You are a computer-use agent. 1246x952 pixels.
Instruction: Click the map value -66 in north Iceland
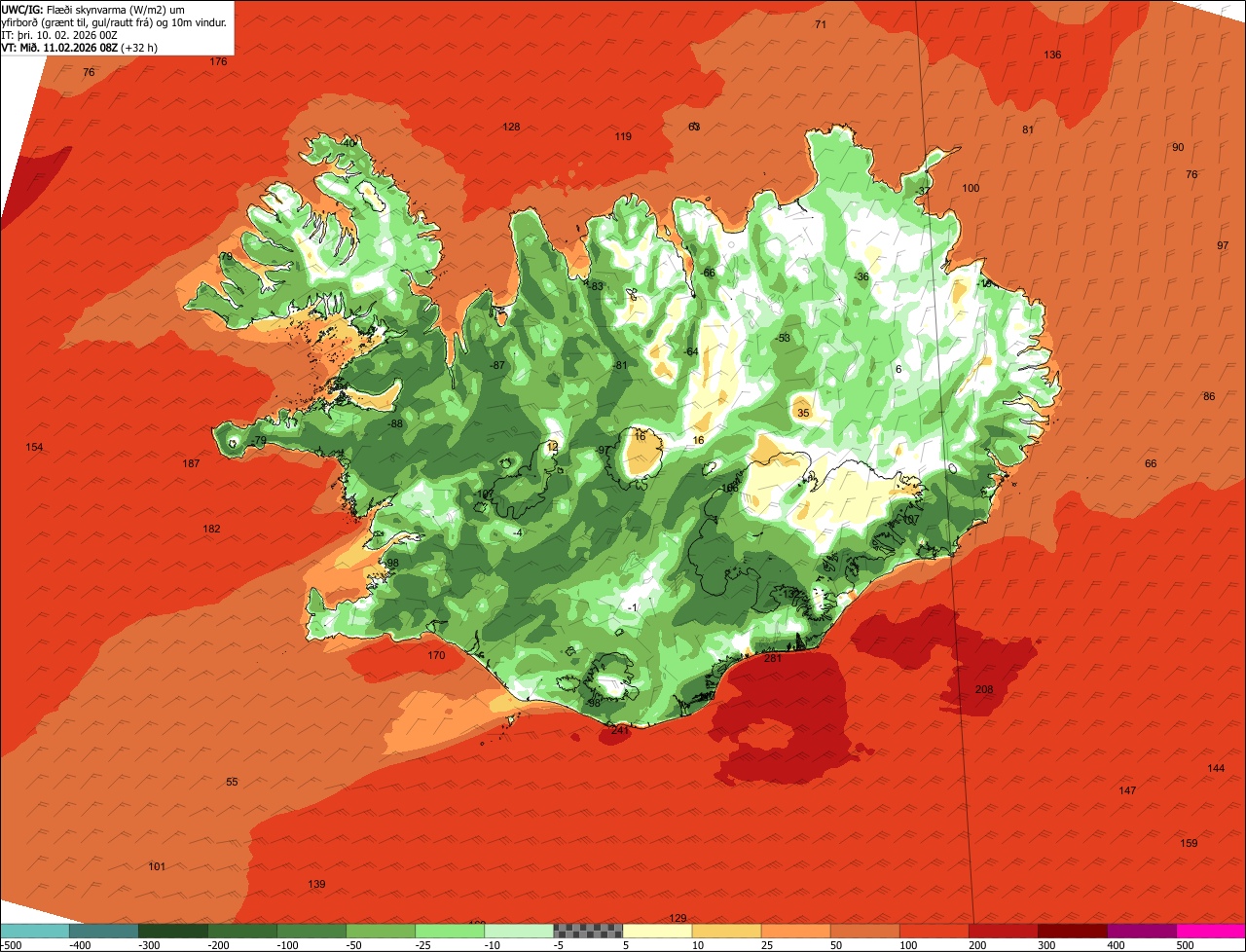tap(708, 273)
